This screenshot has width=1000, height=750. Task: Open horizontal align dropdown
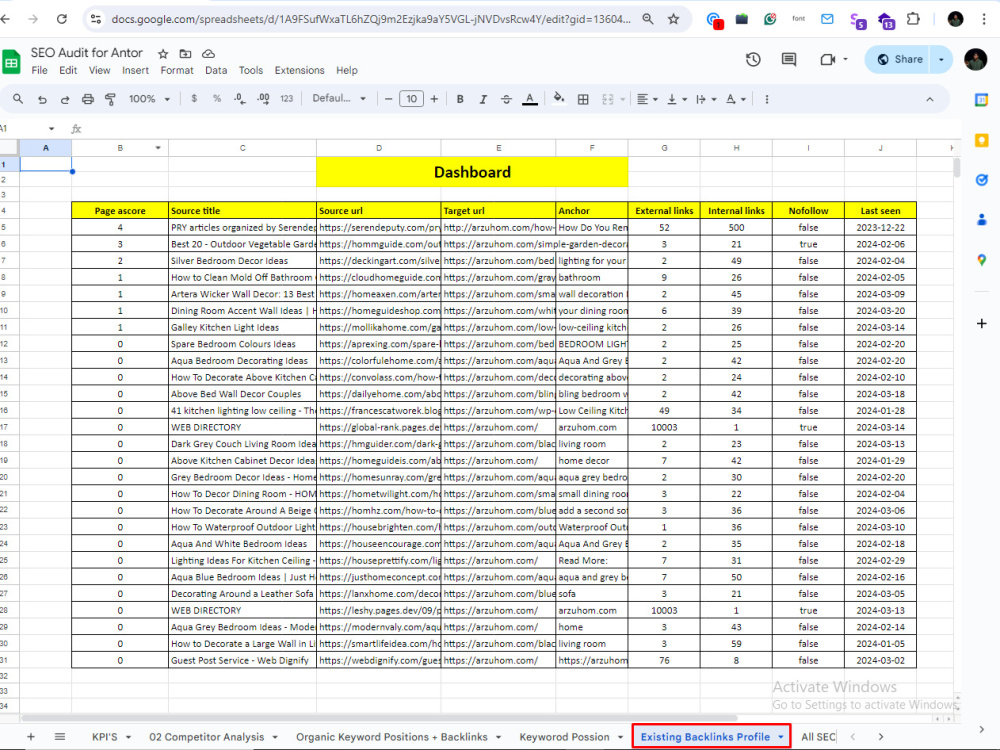click(x=647, y=99)
